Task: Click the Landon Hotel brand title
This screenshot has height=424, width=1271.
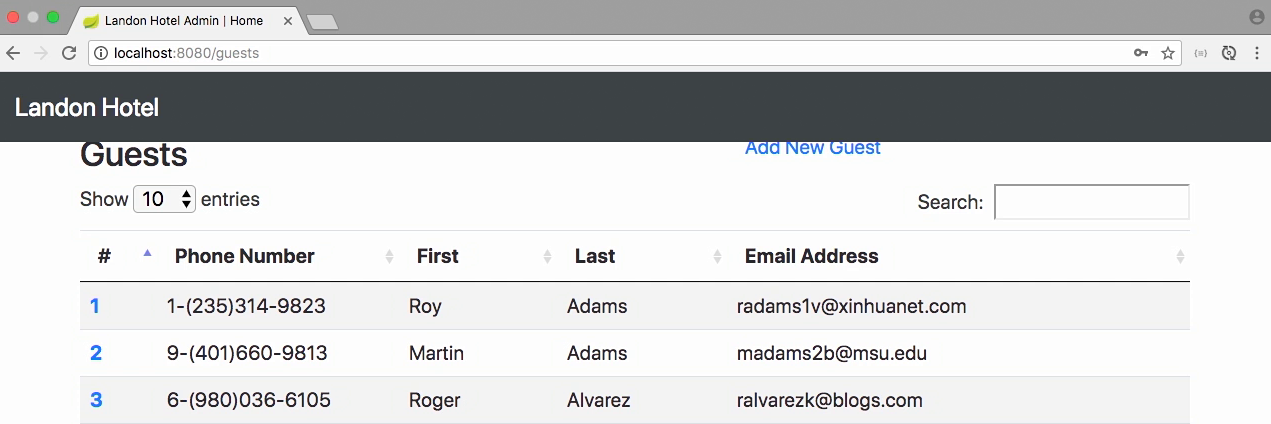Action: (x=87, y=108)
